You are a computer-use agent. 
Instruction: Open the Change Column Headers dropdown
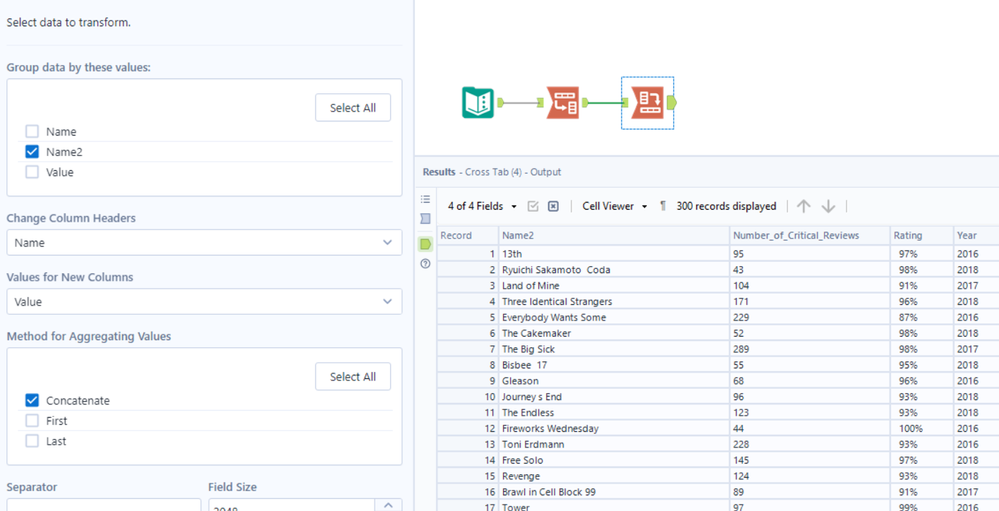click(x=204, y=243)
